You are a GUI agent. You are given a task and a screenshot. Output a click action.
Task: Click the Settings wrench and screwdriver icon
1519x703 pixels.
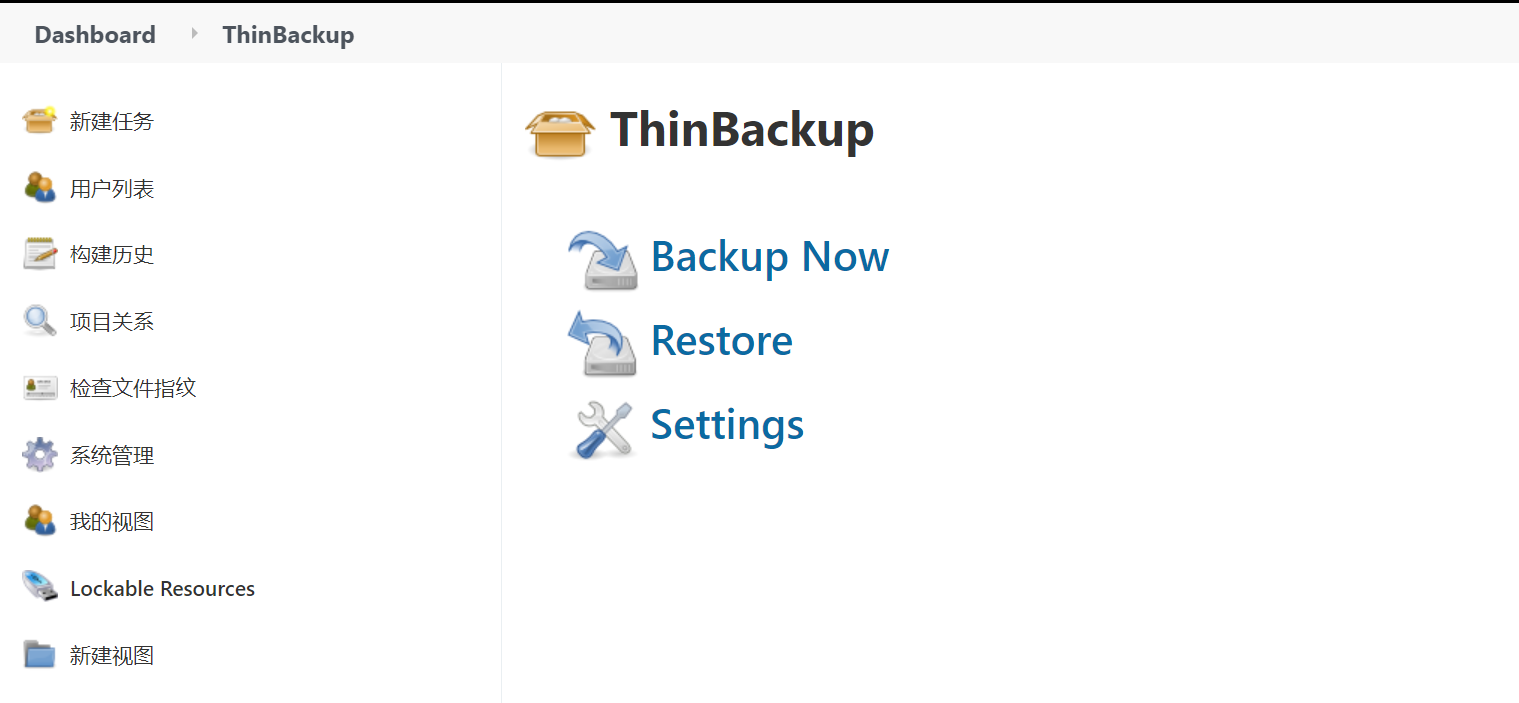603,429
